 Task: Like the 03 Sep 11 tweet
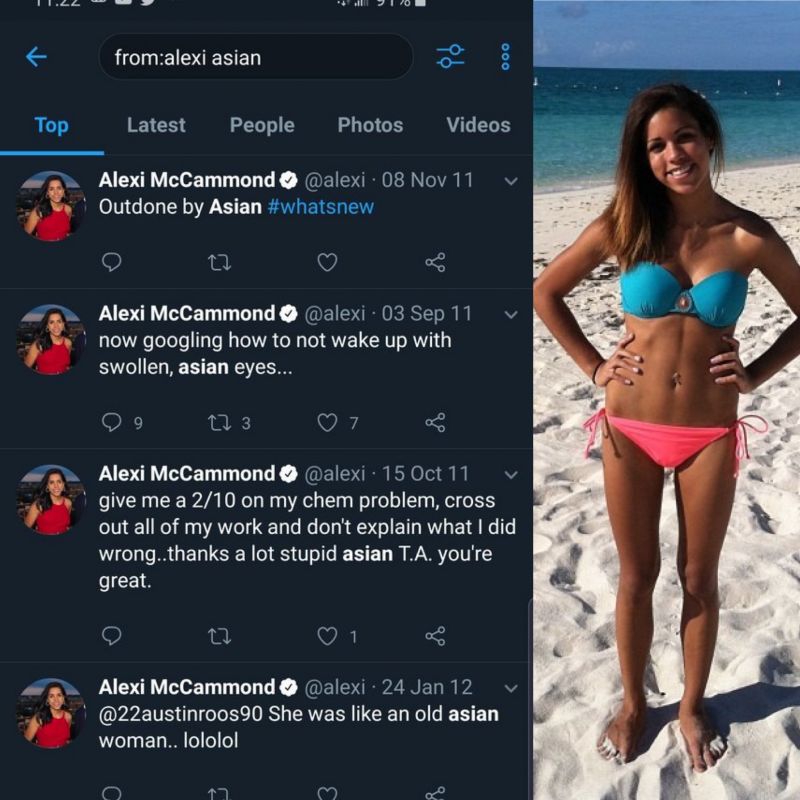[327, 422]
